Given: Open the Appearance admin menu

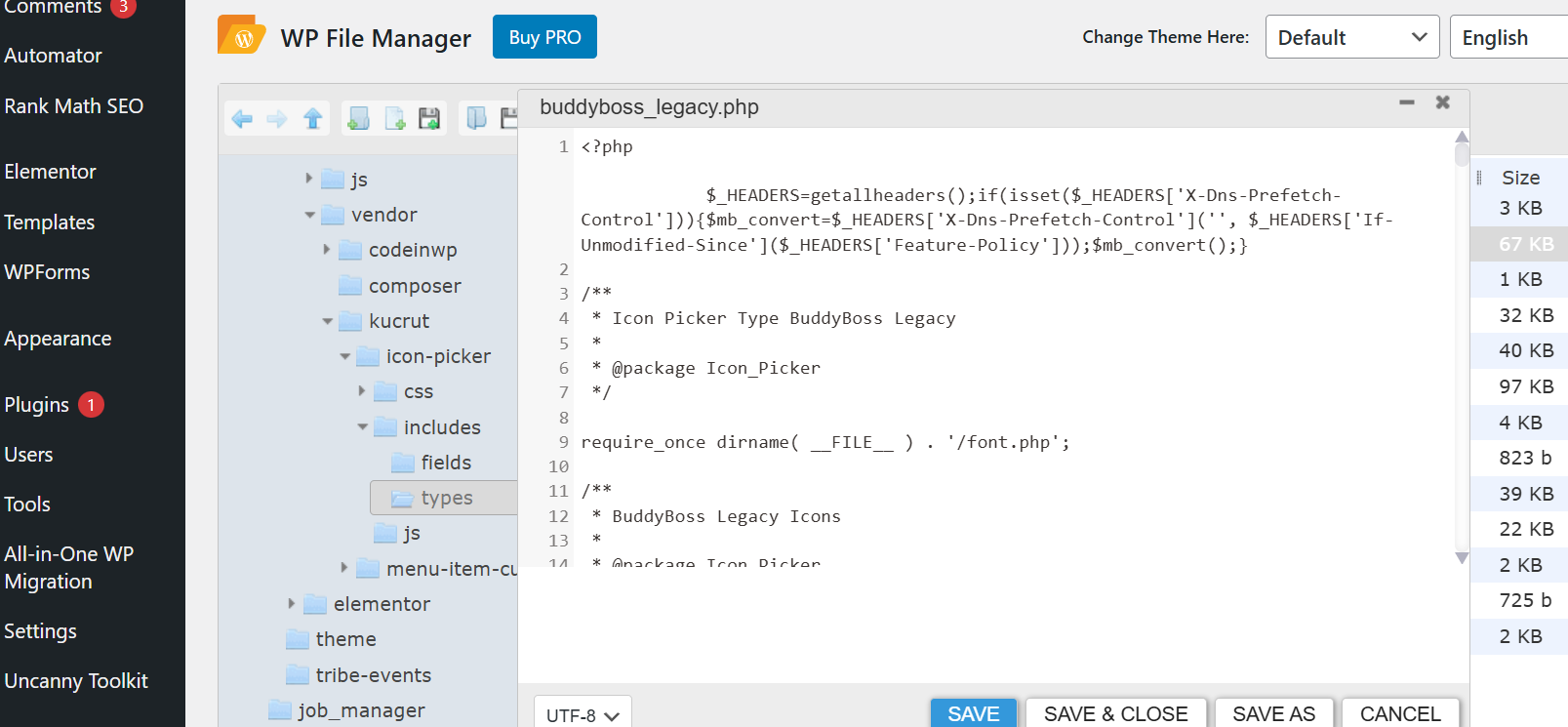Looking at the screenshot, I should (58, 339).
